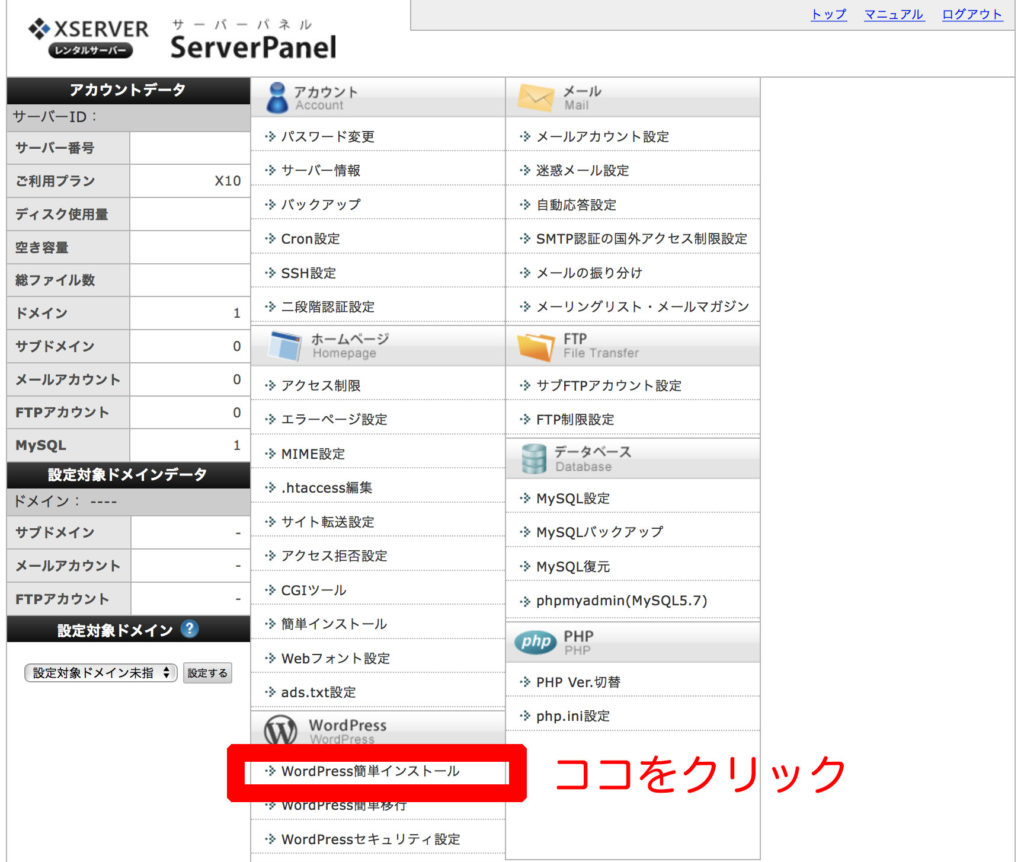Image resolution: width=1024 pixels, height=862 pixels.
Task: Open Cron設定
Action: pos(310,239)
